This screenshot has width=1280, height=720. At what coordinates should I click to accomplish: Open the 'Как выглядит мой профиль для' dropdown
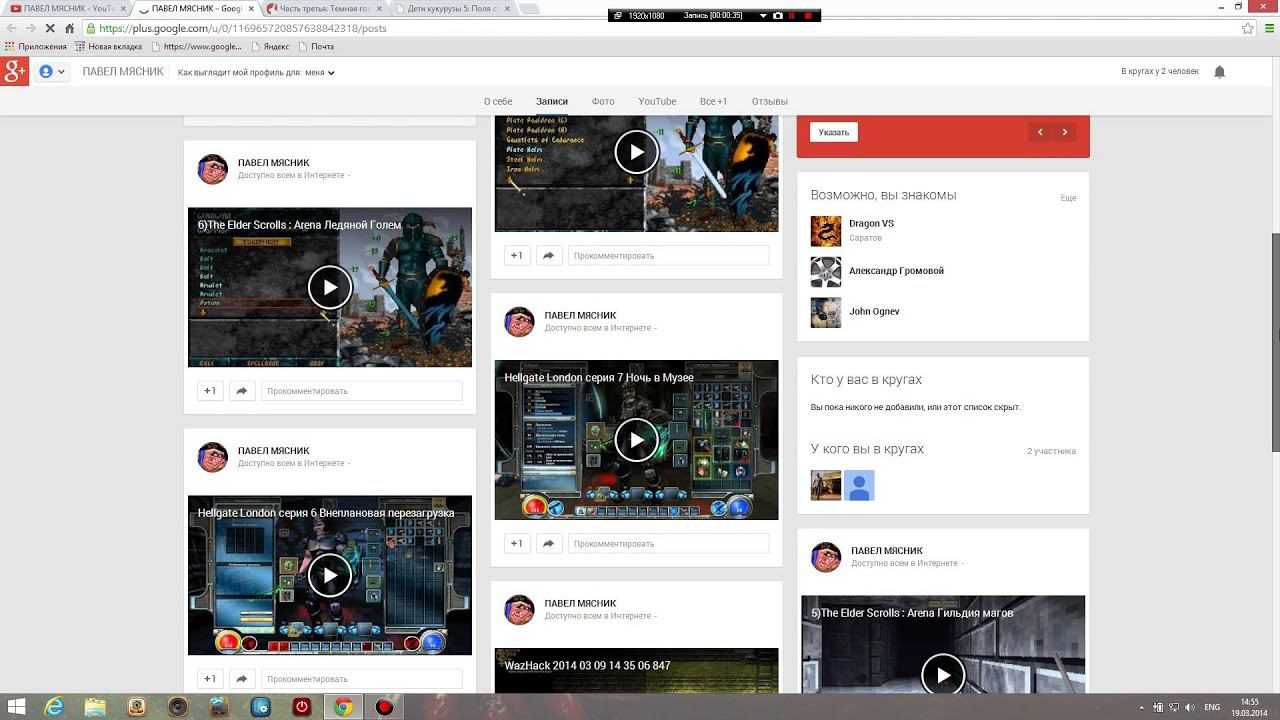coord(256,73)
